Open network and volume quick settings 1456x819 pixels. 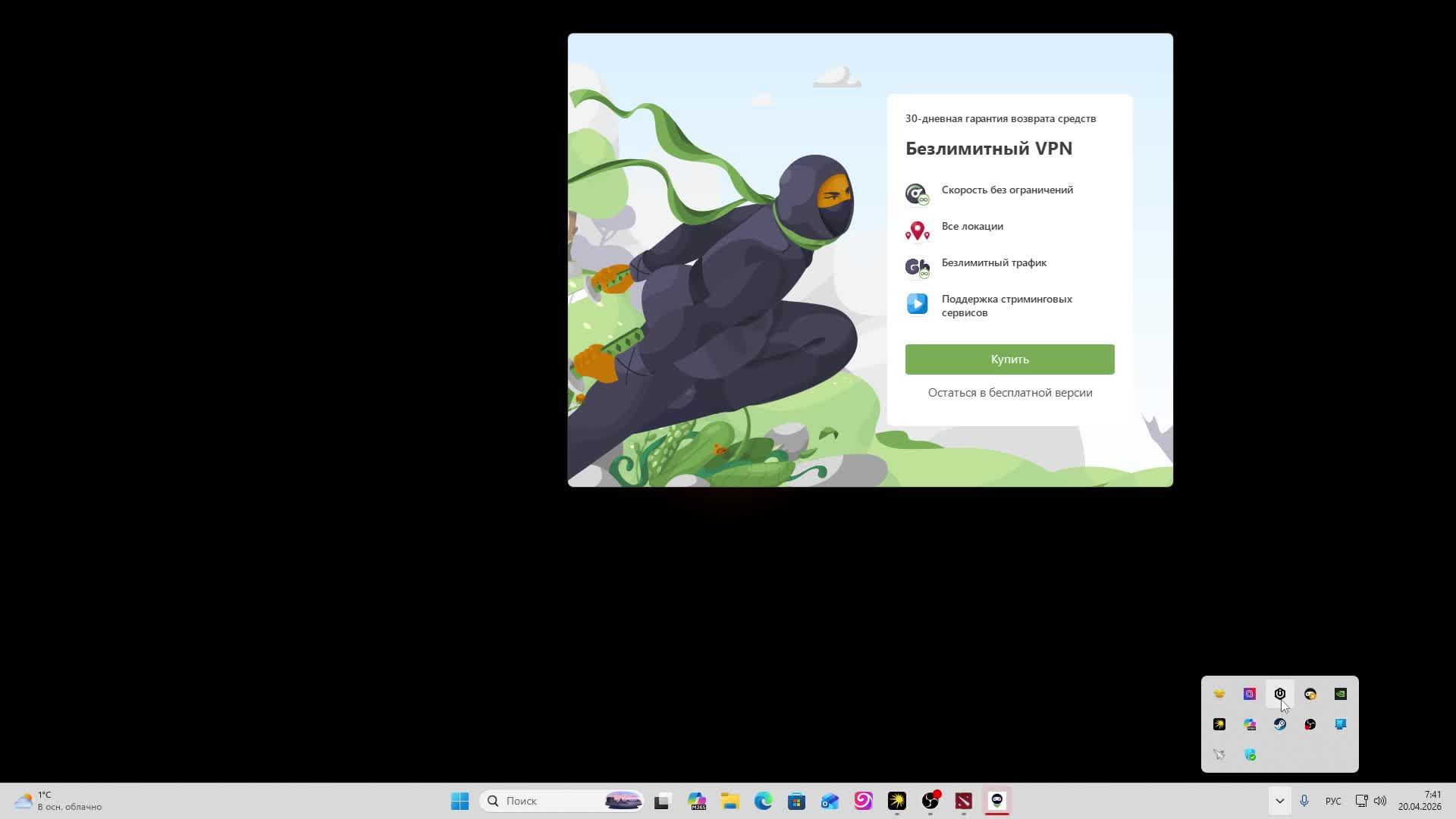click(x=1370, y=801)
